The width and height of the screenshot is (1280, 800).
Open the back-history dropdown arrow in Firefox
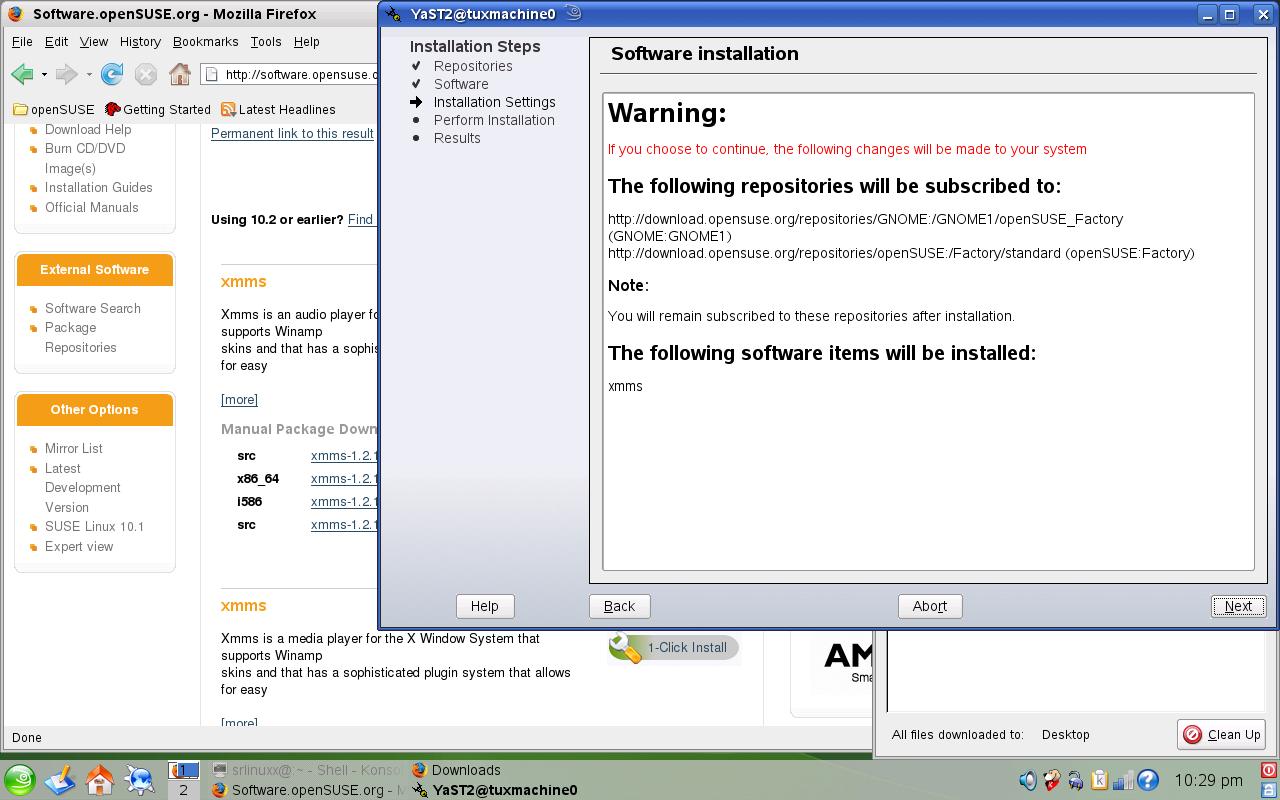click(44, 74)
